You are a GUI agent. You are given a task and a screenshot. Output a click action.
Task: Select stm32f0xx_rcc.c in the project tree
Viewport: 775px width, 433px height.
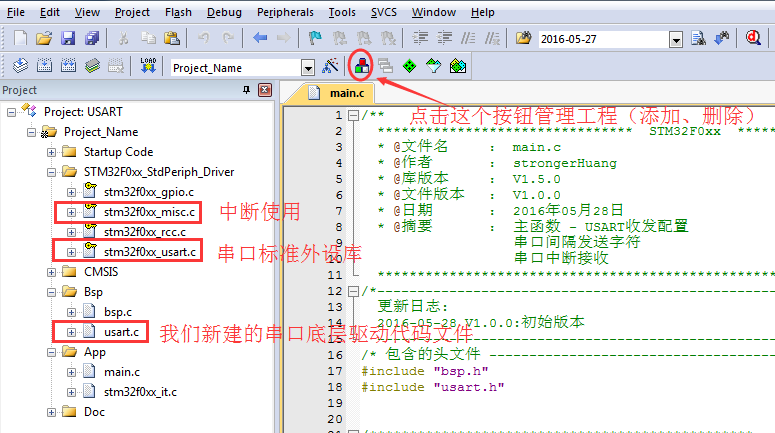145,232
